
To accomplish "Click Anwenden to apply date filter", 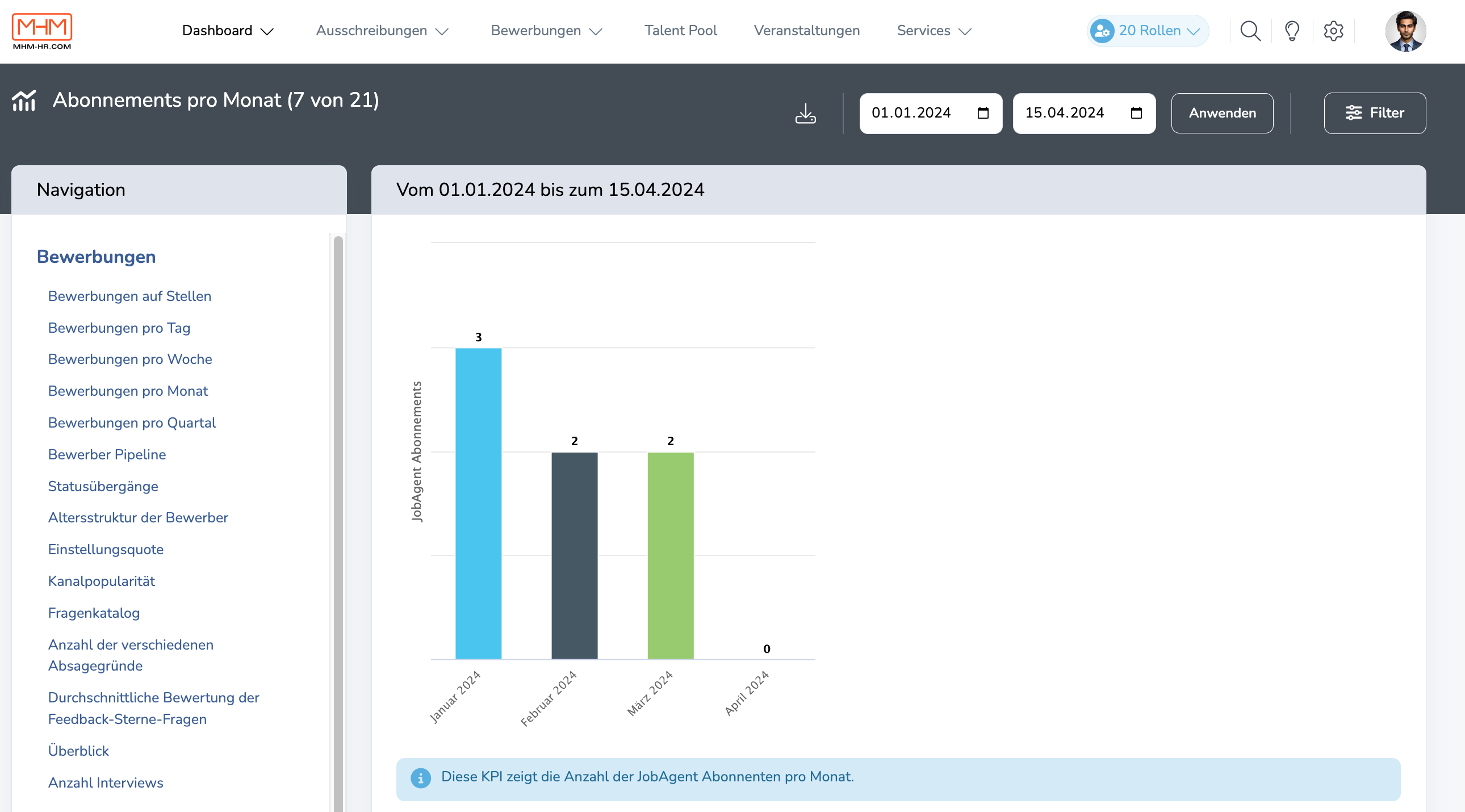I will (1222, 113).
